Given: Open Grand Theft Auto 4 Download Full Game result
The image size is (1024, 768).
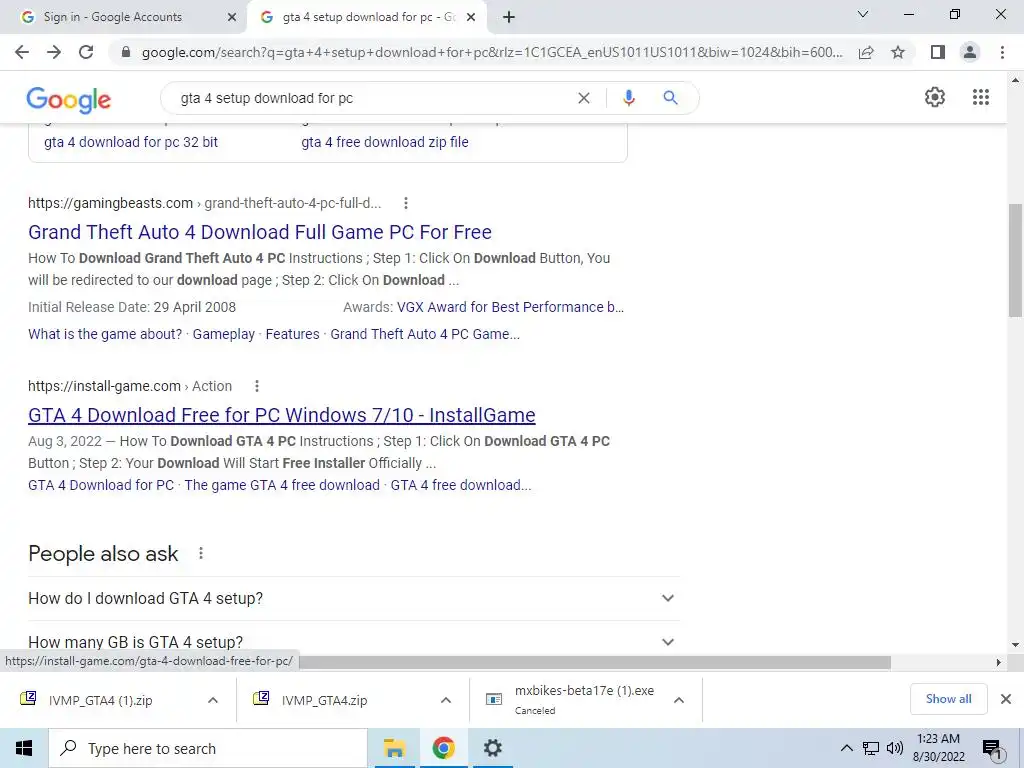Looking at the screenshot, I should click(x=260, y=232).
